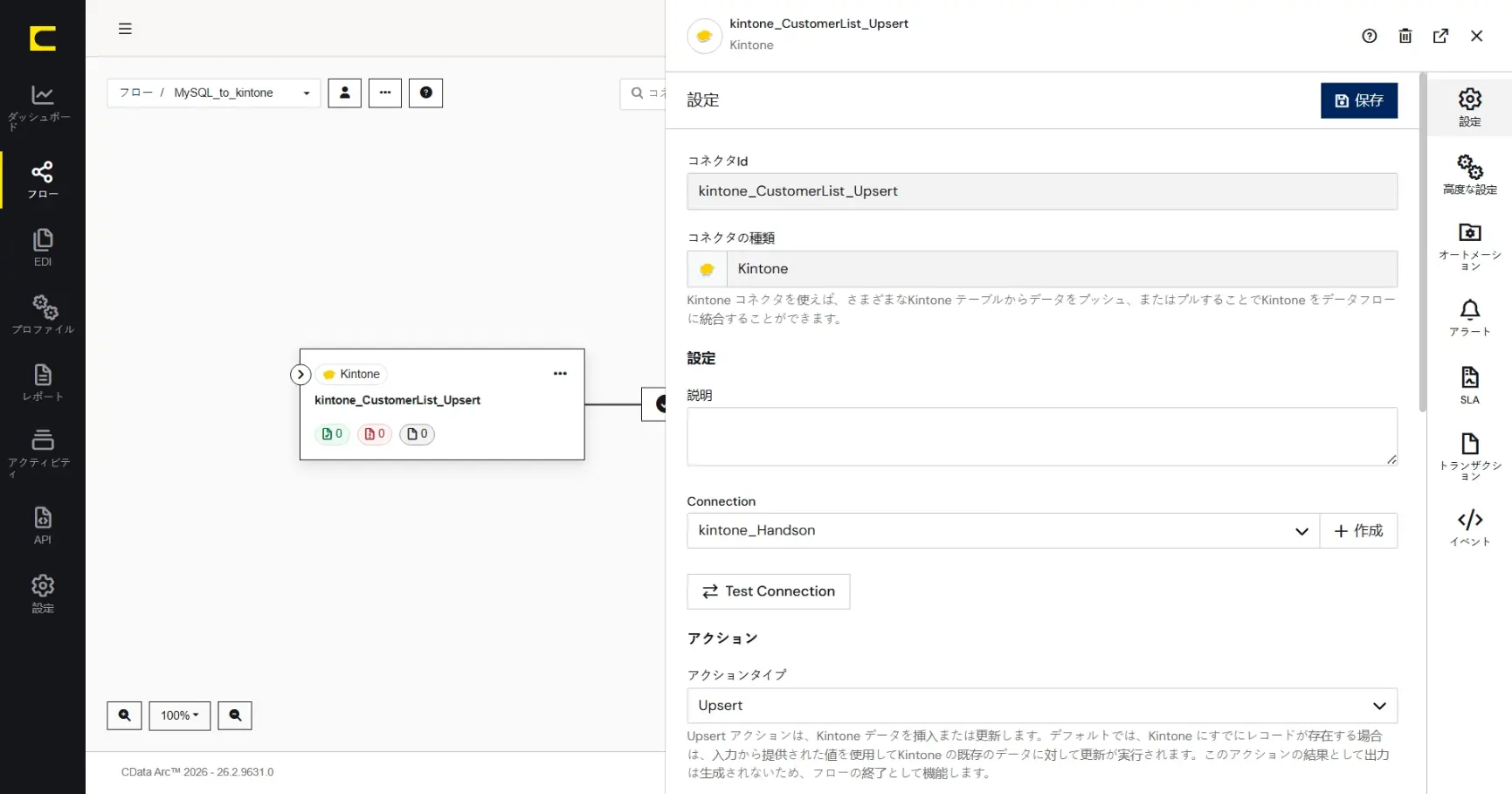
Task: Open the flow more-options ellipsis button
Action: pos(385,93)
